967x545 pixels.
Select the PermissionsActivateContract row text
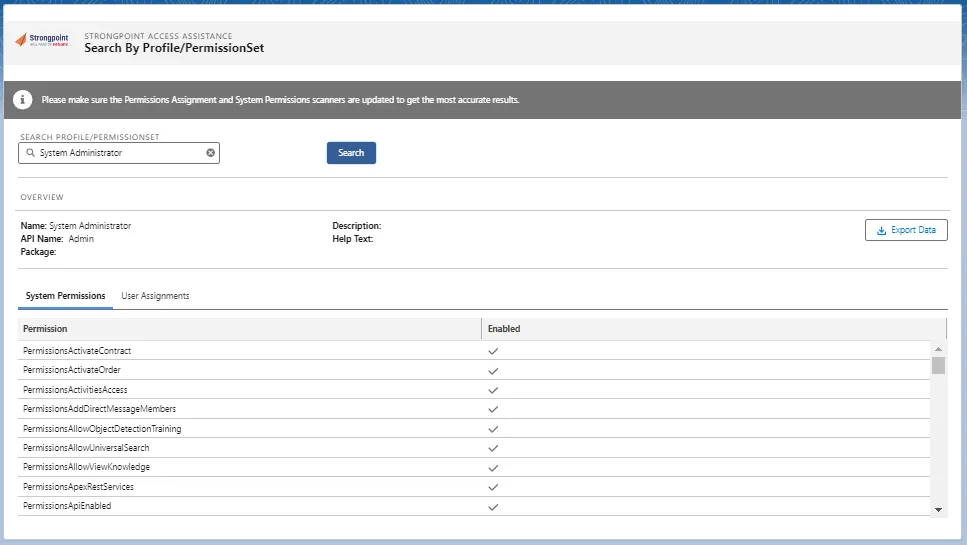pyautogui.click(x=77, y=351)
